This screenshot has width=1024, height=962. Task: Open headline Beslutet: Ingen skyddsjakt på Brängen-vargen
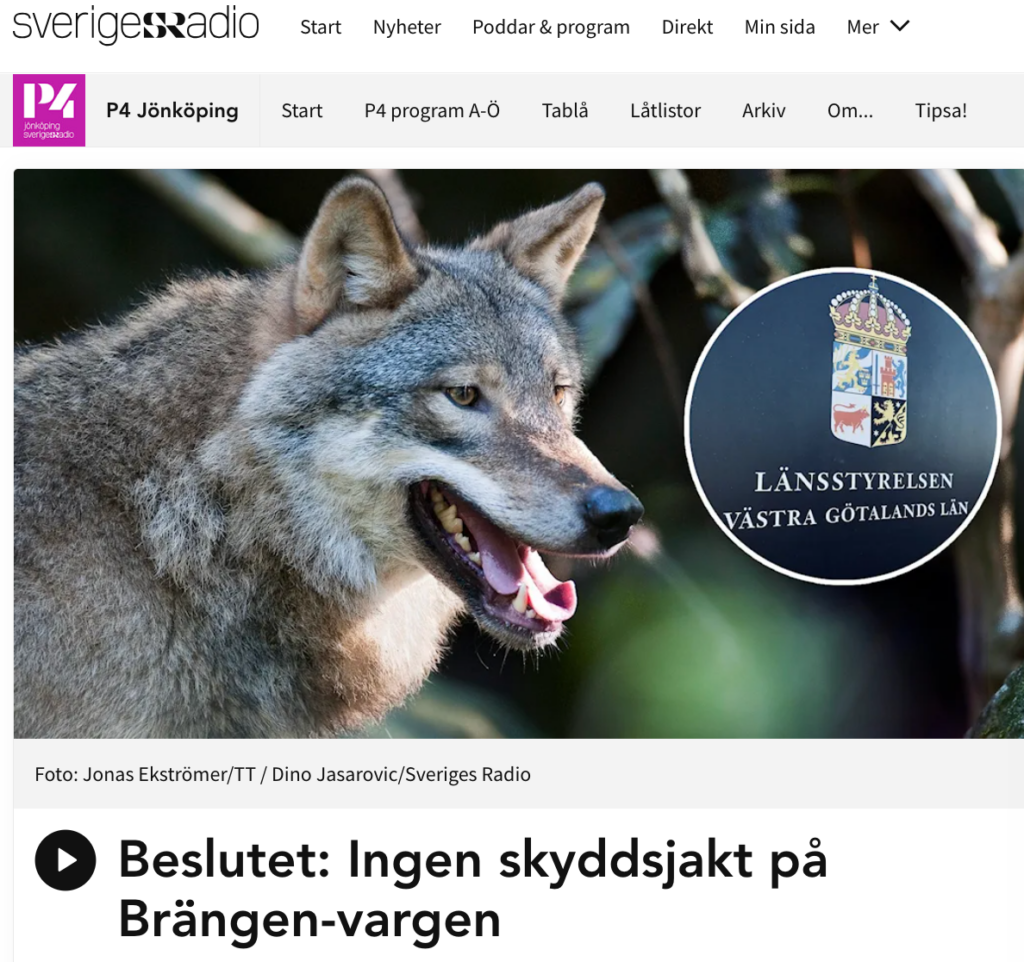pos(473,890)
